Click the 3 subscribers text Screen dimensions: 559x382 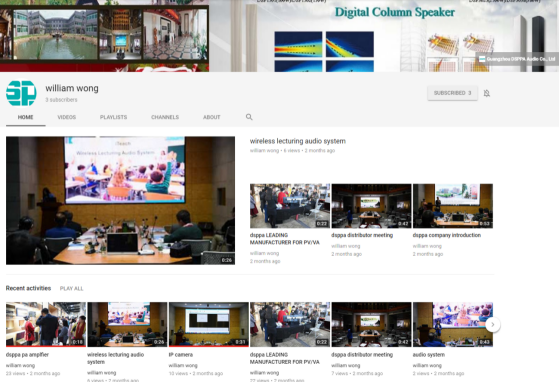pos(61,100)
